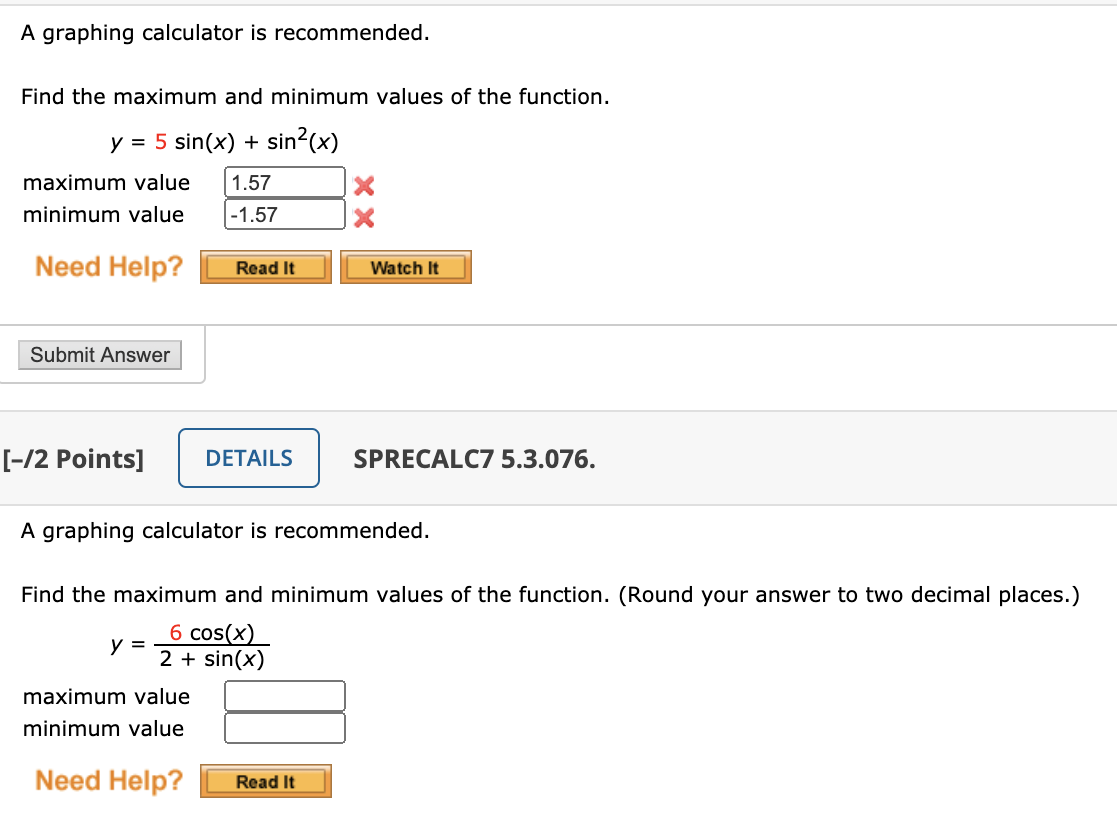1117x830 pixels.
Task: Click the 2 + sin(x) denominator
Action: click(212, 659)
